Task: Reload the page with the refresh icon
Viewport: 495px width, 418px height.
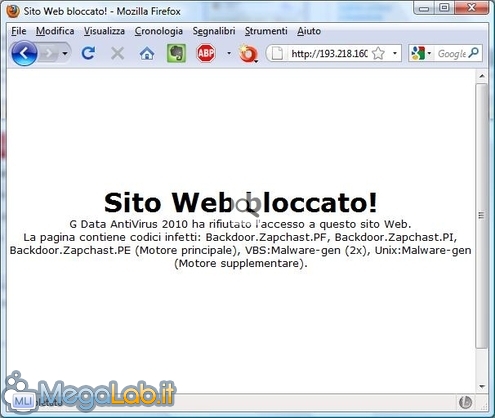Action: coord(88,53)
